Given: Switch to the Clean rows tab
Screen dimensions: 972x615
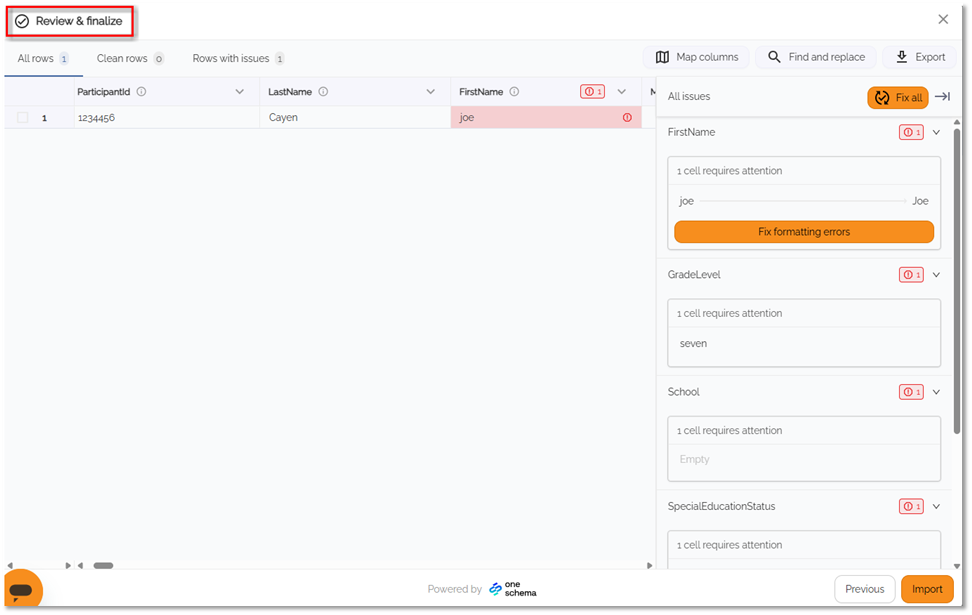Looking at the screenshot, I should click(121, 57).
